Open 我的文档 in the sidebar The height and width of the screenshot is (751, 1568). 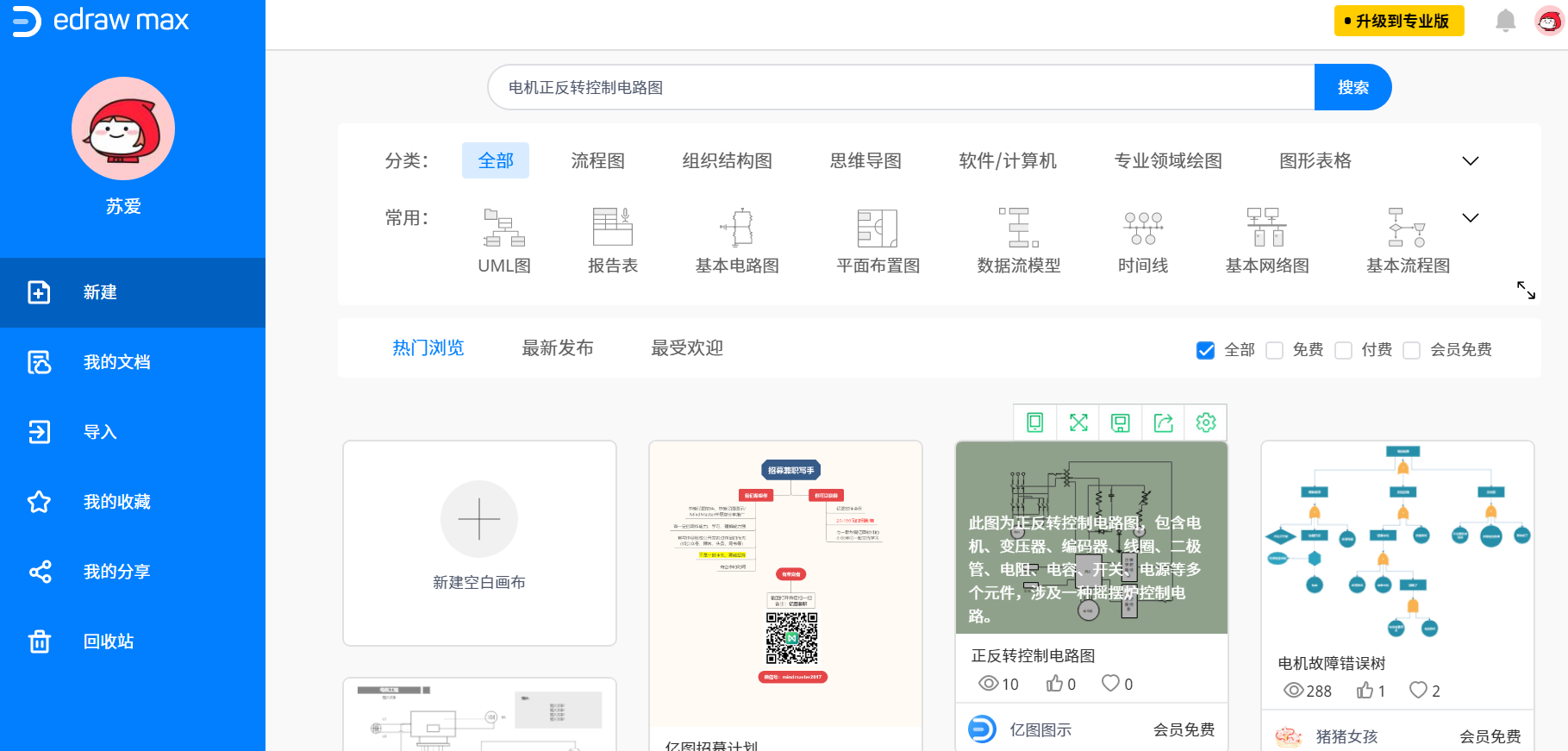133,362
